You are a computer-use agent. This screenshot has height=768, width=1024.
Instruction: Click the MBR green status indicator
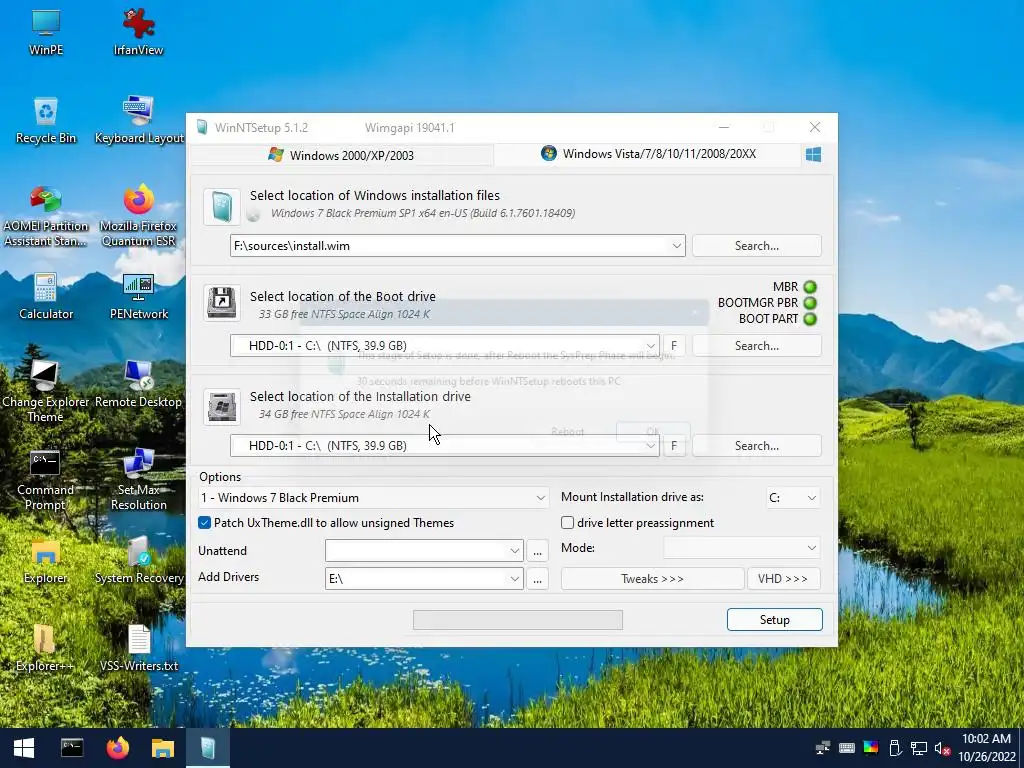[x=810, y=287]
